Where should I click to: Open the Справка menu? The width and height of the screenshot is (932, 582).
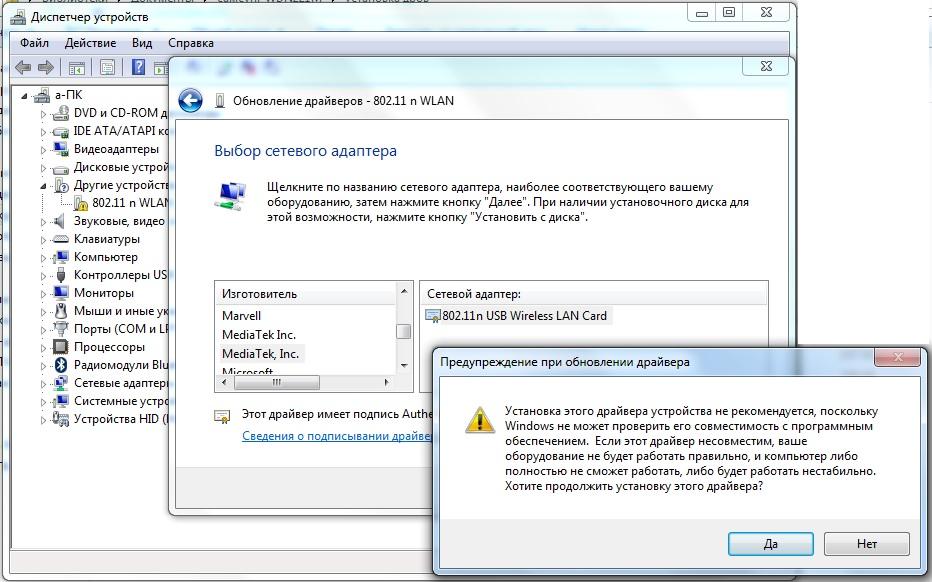click(x=191, y=43)
